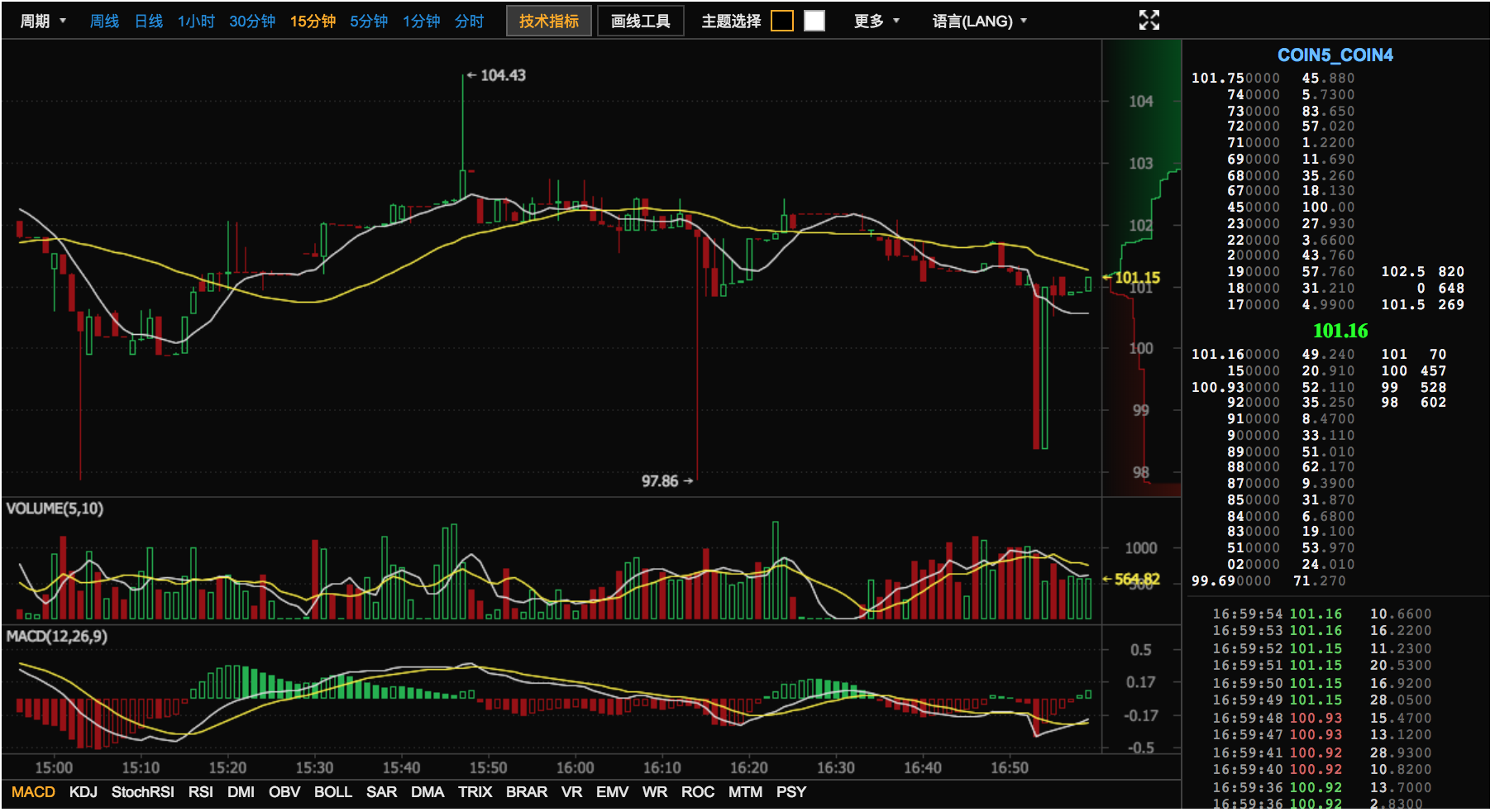Screen dimensions: 1495x812
Task: Select the DMA indicator
Action: click(427, 792)
